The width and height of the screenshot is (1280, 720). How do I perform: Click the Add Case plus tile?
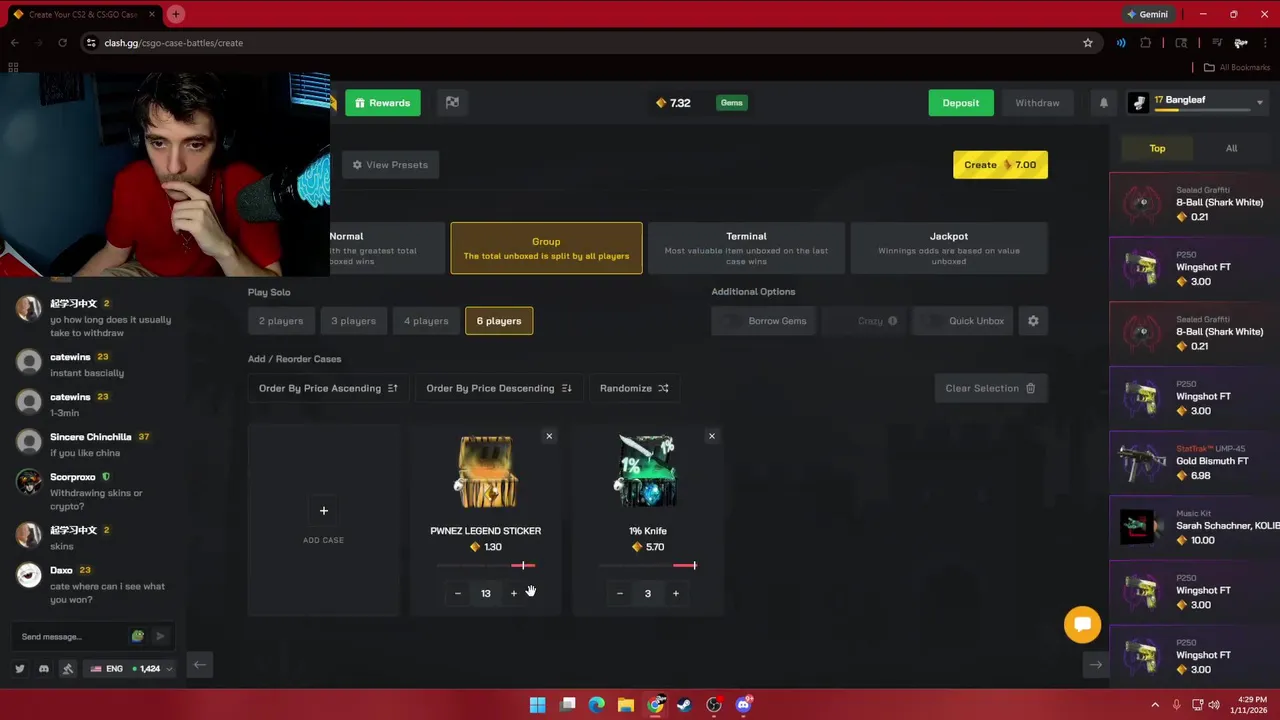(323, 520)
